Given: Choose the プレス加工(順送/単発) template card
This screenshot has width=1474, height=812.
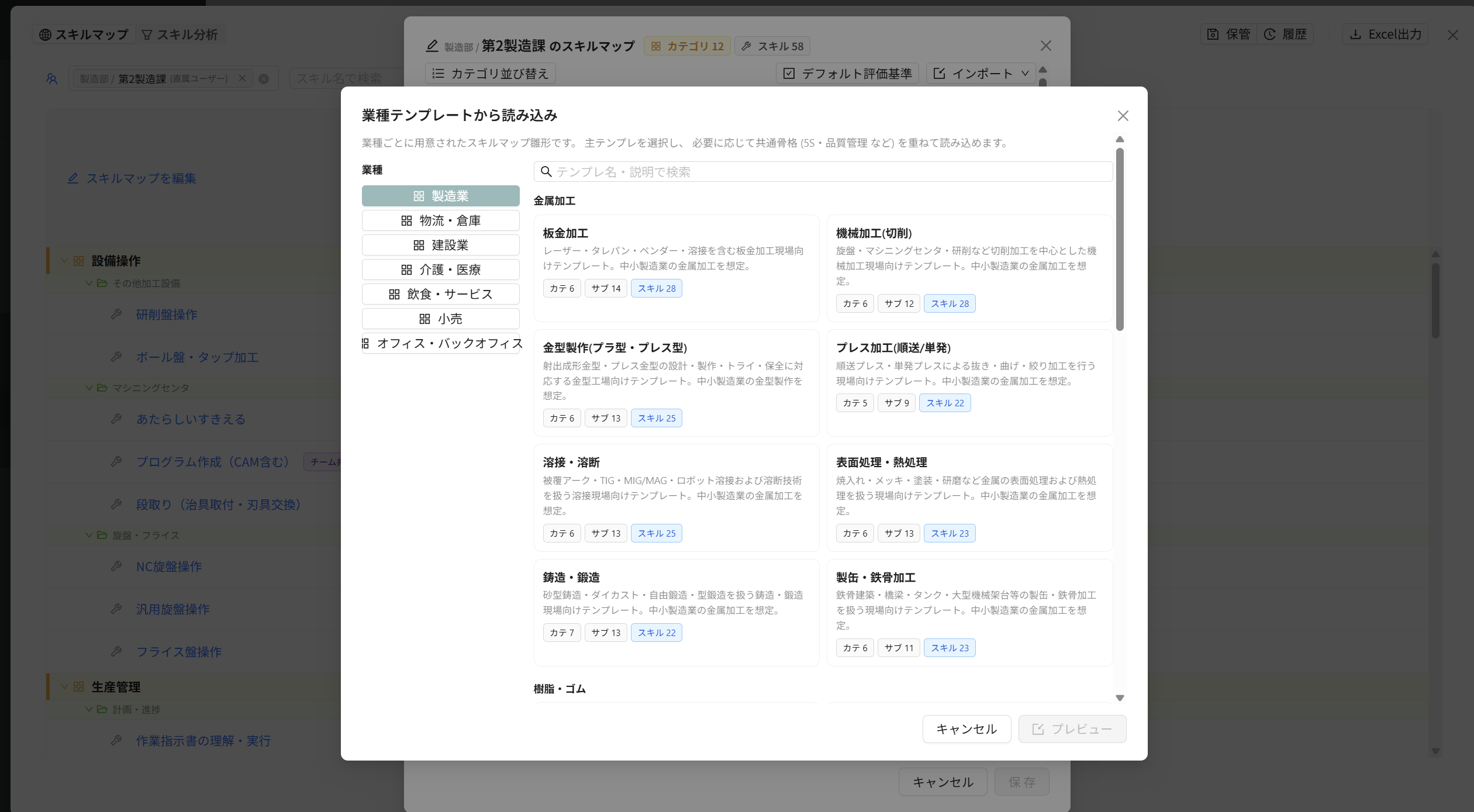Looking at the screenshot, I should (969, 383).
